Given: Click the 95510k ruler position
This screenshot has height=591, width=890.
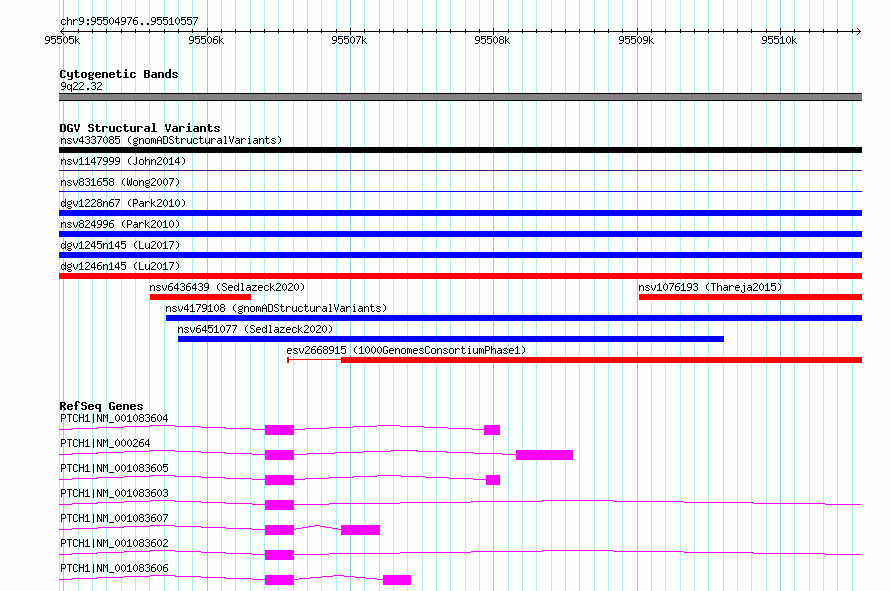Looking at the screenshot, I should click(x=779, y=40).
